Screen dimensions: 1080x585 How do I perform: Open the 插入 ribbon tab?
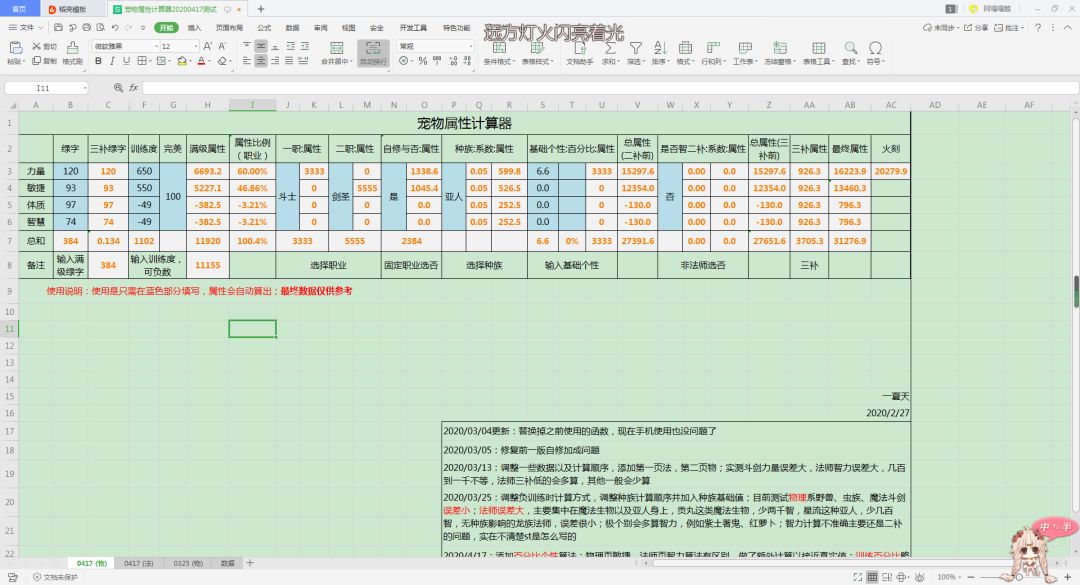[194, 28]
